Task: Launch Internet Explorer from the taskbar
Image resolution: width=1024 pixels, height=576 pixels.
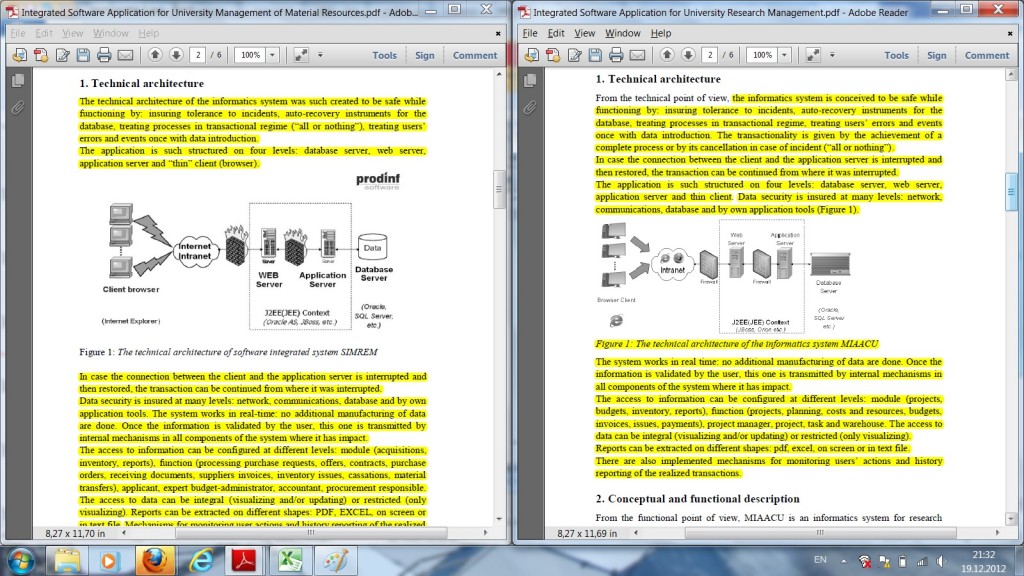Action: [200, 560]
